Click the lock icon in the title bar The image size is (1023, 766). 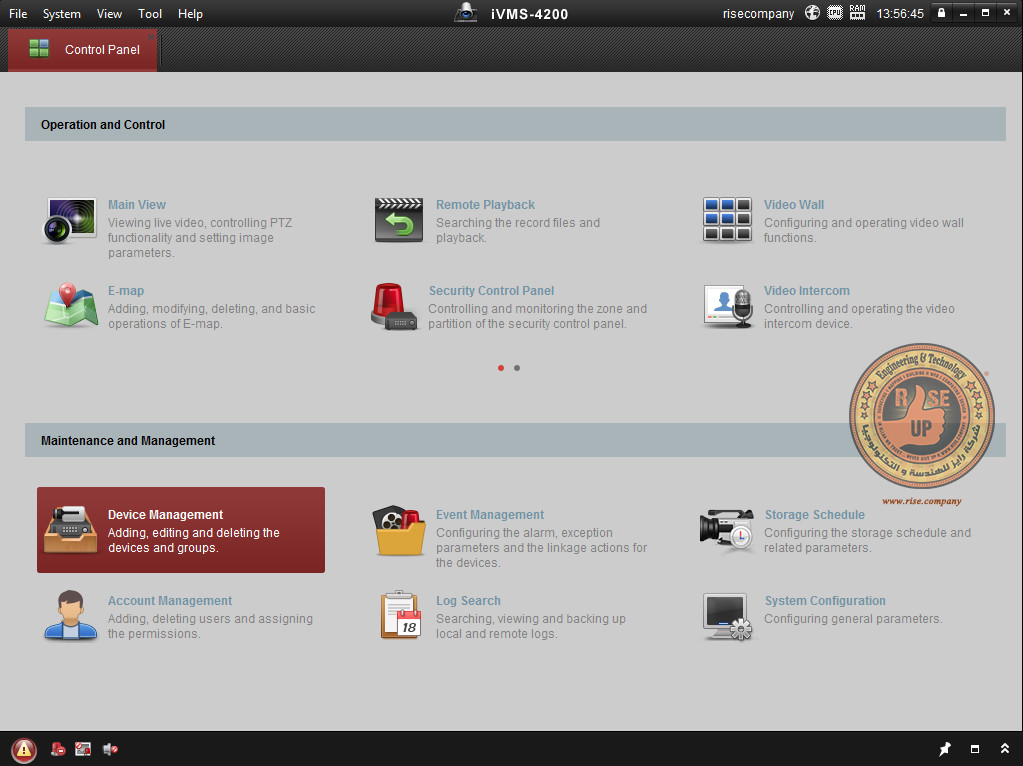(941, 13)
